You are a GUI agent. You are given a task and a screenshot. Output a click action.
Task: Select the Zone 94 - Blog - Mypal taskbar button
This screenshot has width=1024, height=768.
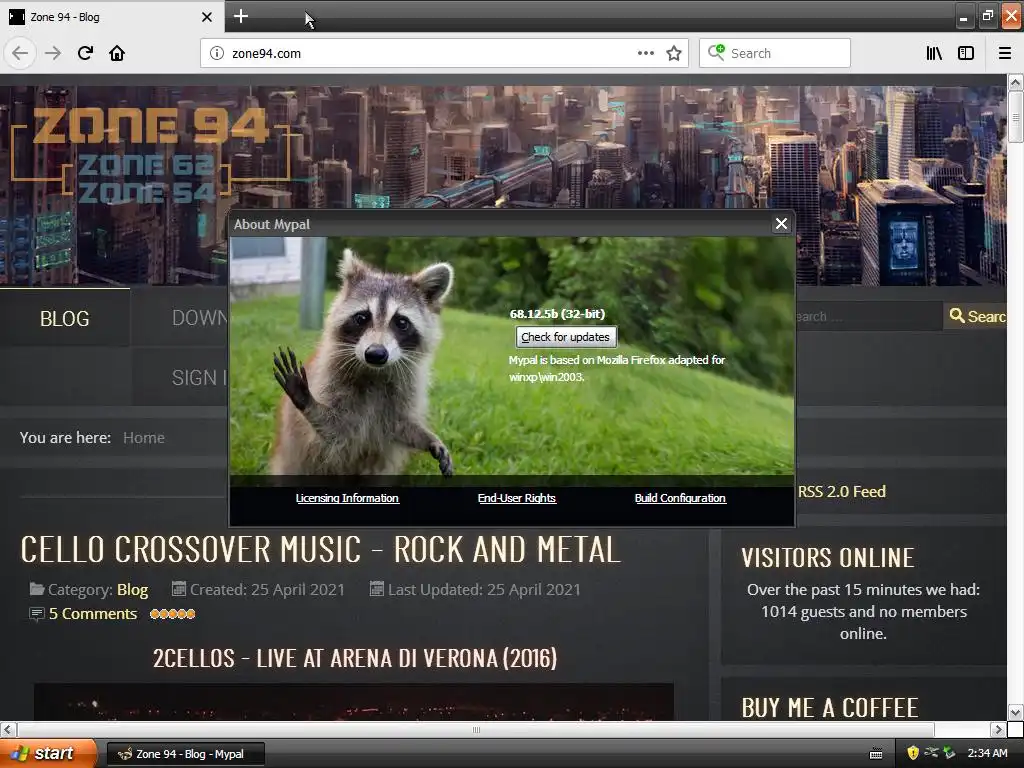click(x=185, y=754)
